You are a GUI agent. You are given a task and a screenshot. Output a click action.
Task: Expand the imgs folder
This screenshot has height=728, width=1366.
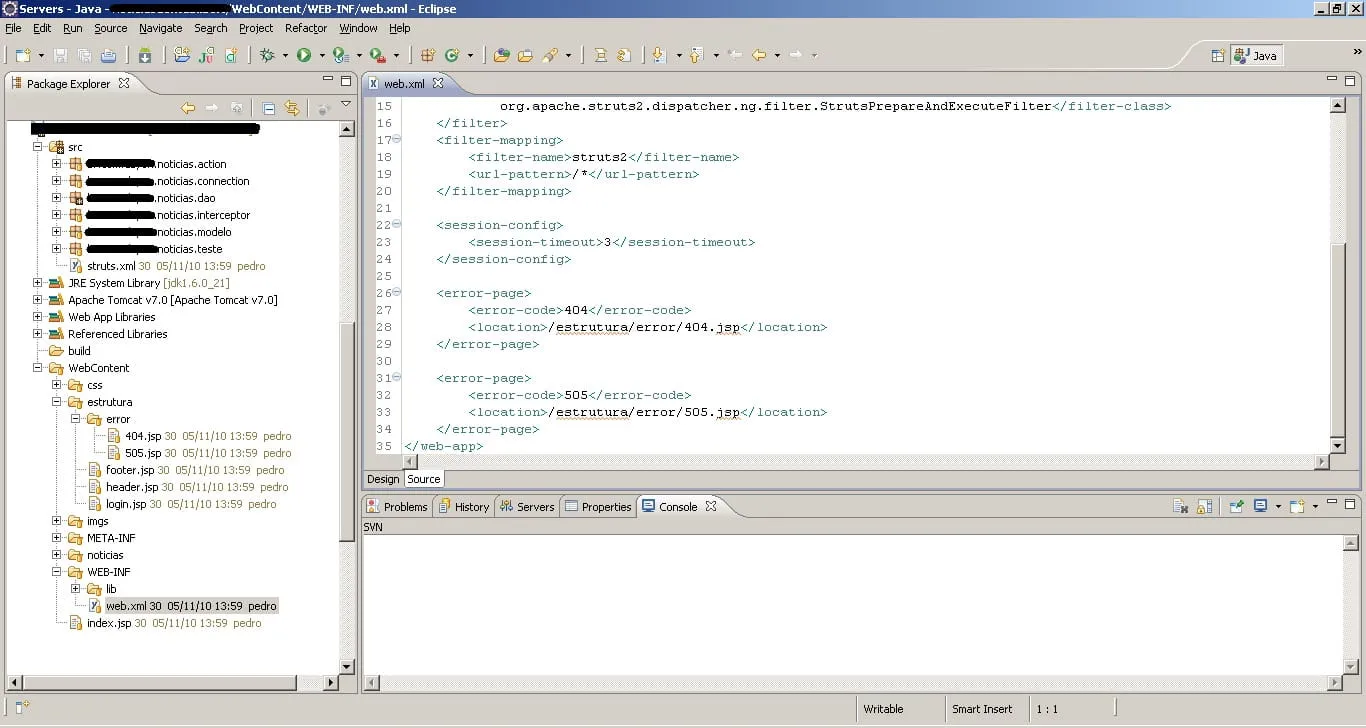point(57,521)
